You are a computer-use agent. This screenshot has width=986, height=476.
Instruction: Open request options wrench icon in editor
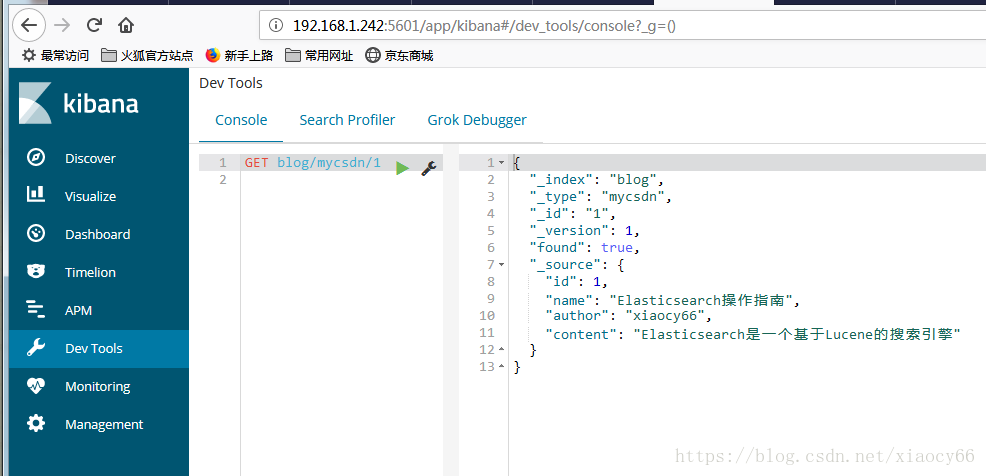(x=429, y=168)
